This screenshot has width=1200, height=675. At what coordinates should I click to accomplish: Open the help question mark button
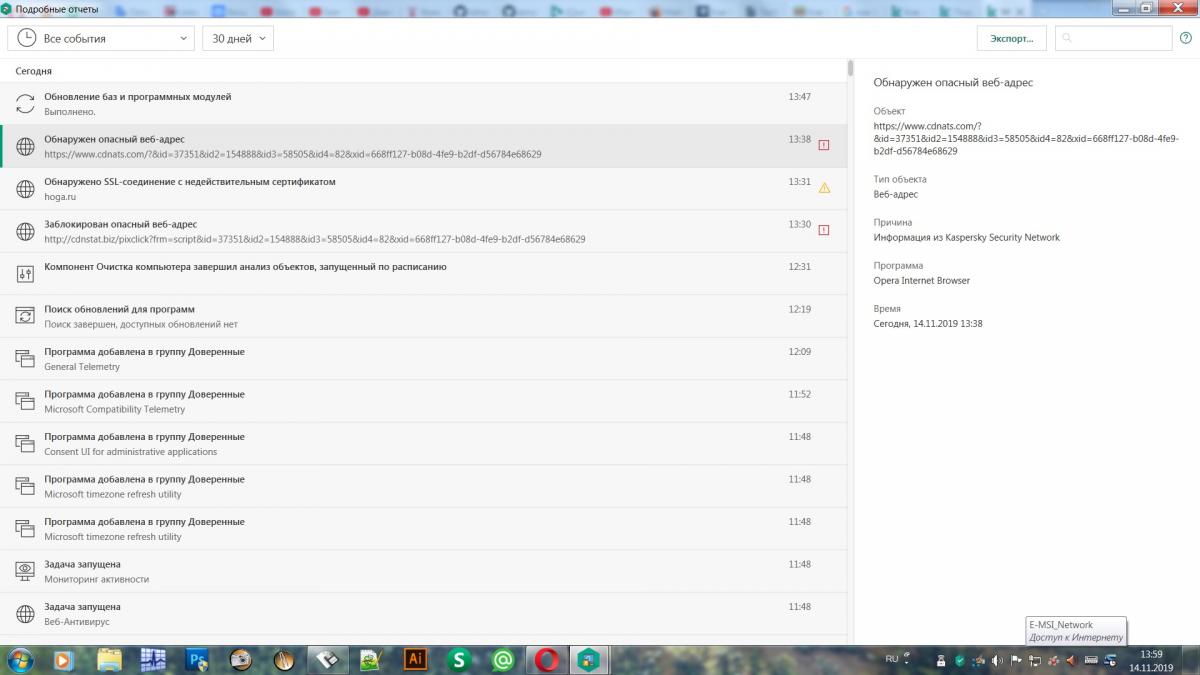[1187, 38]
